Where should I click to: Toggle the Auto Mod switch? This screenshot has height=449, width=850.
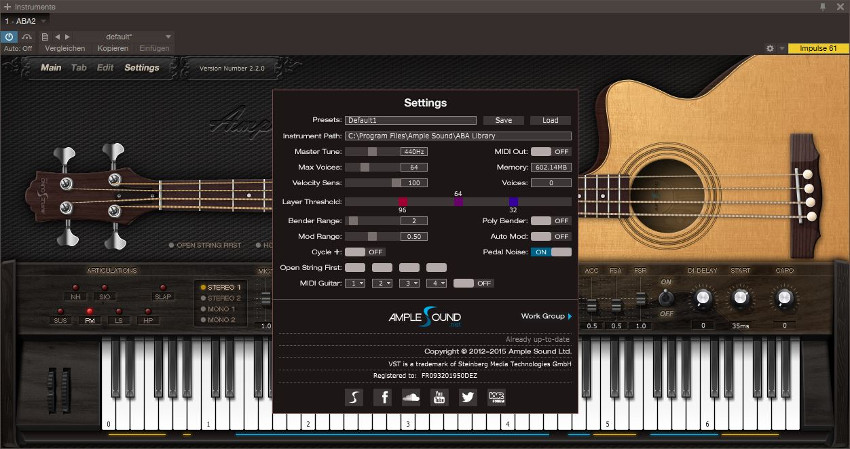(551, 236)
